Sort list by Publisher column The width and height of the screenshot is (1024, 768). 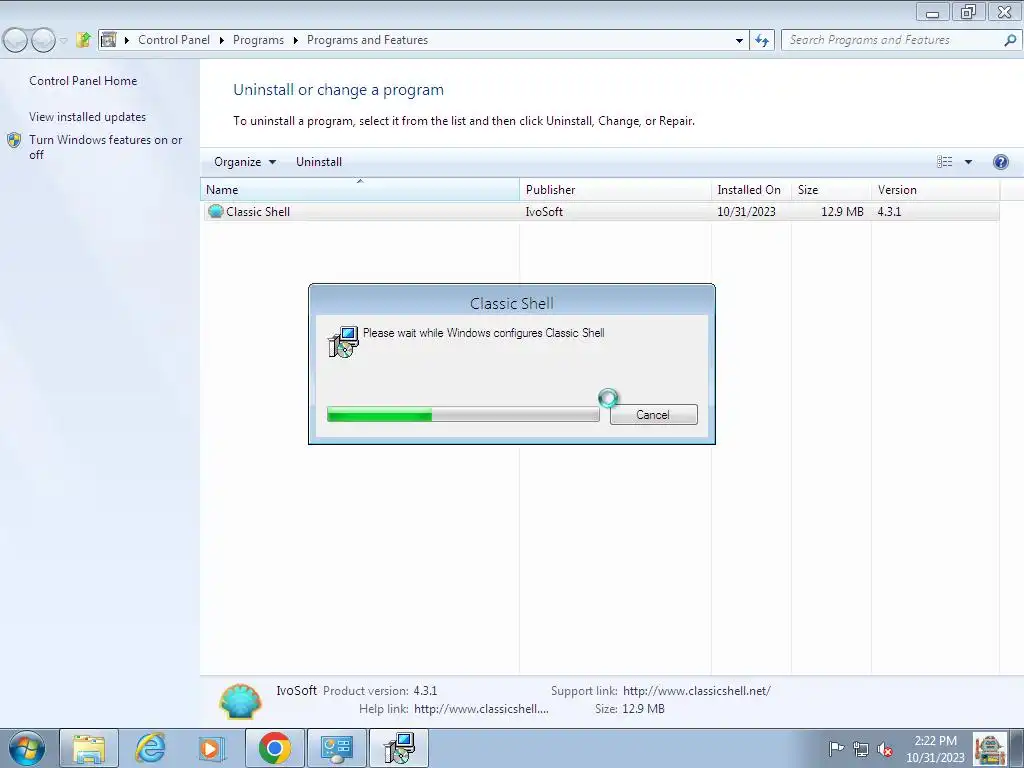tap(615, 190)
